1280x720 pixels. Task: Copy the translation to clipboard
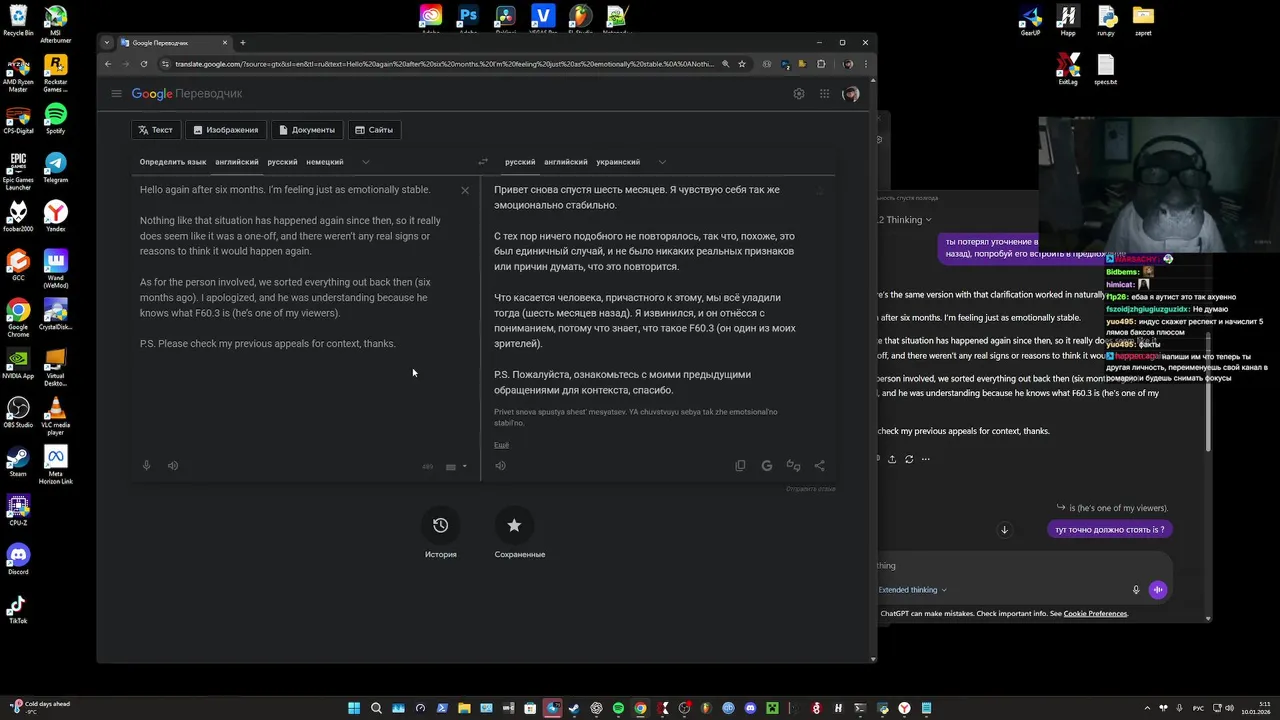tap(740, 465)
